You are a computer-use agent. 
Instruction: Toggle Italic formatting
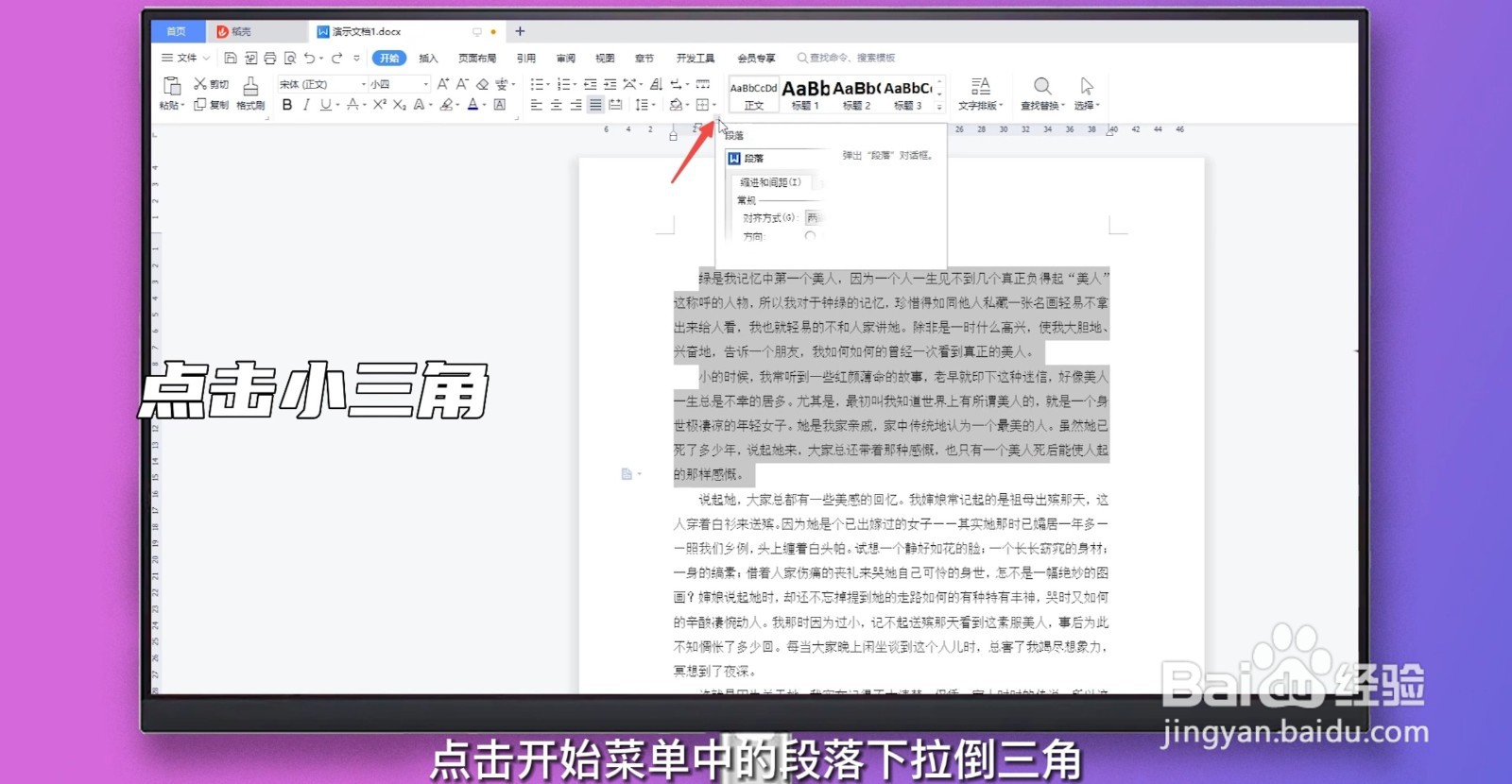(x=306, y=105)
